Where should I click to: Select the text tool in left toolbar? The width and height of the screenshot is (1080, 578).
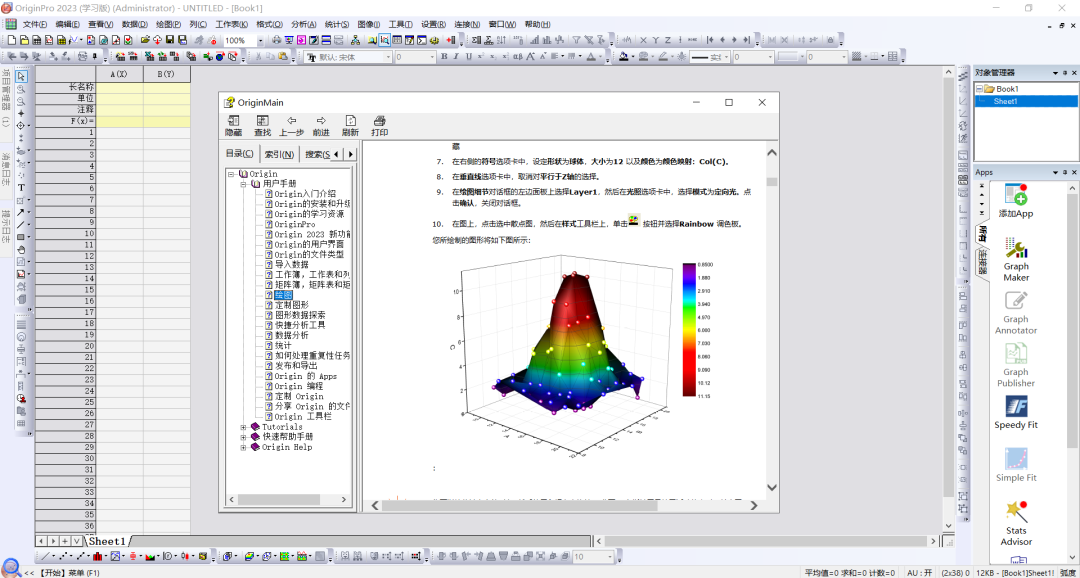pos(21,187)
